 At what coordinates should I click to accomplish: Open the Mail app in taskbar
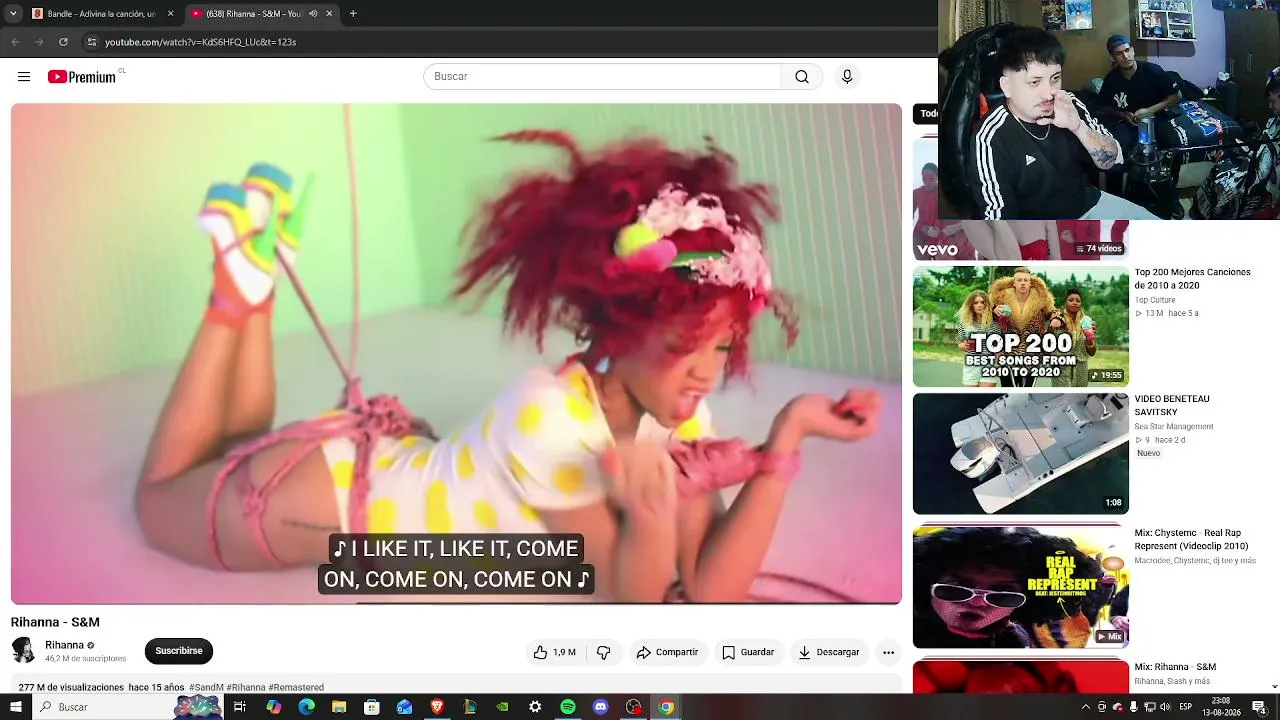click(x=404, y=707)
